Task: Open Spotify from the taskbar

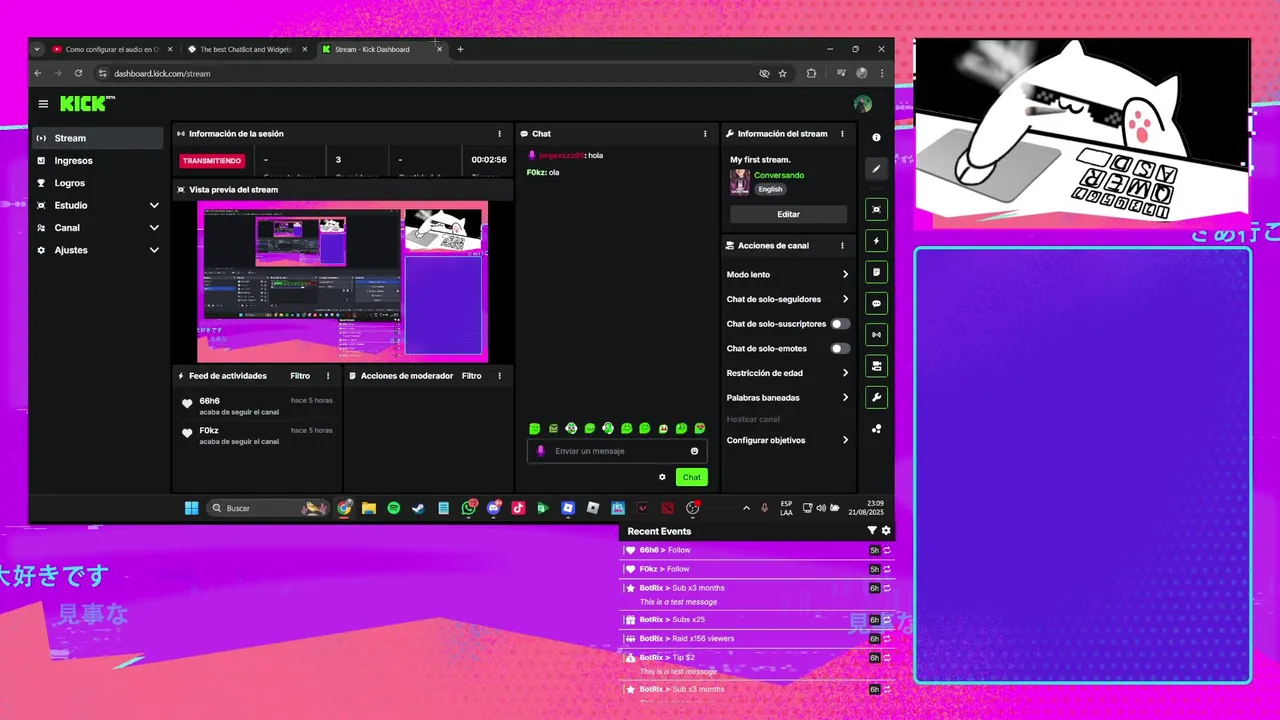Action: coord(394,508)
